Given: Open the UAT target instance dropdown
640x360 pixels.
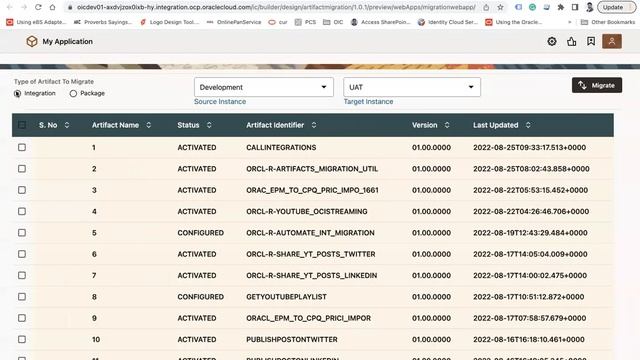Looking at the screenshot, I should (412, 87).
